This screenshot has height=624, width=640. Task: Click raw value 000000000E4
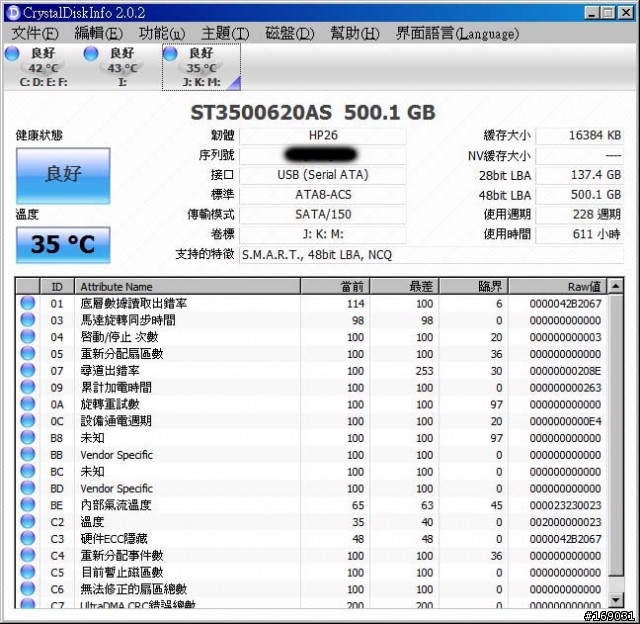click(x=565, y=421)
